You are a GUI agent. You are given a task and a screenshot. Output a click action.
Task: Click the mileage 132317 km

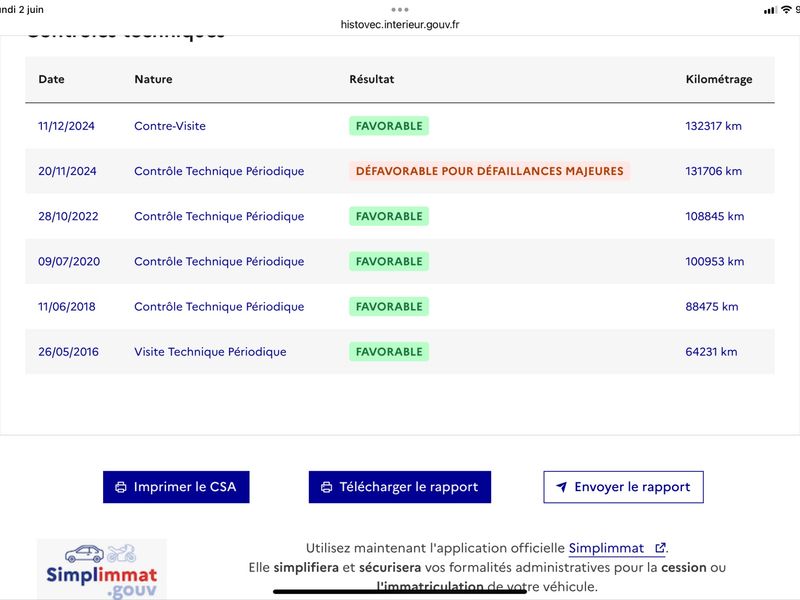[x=713, y=126]
